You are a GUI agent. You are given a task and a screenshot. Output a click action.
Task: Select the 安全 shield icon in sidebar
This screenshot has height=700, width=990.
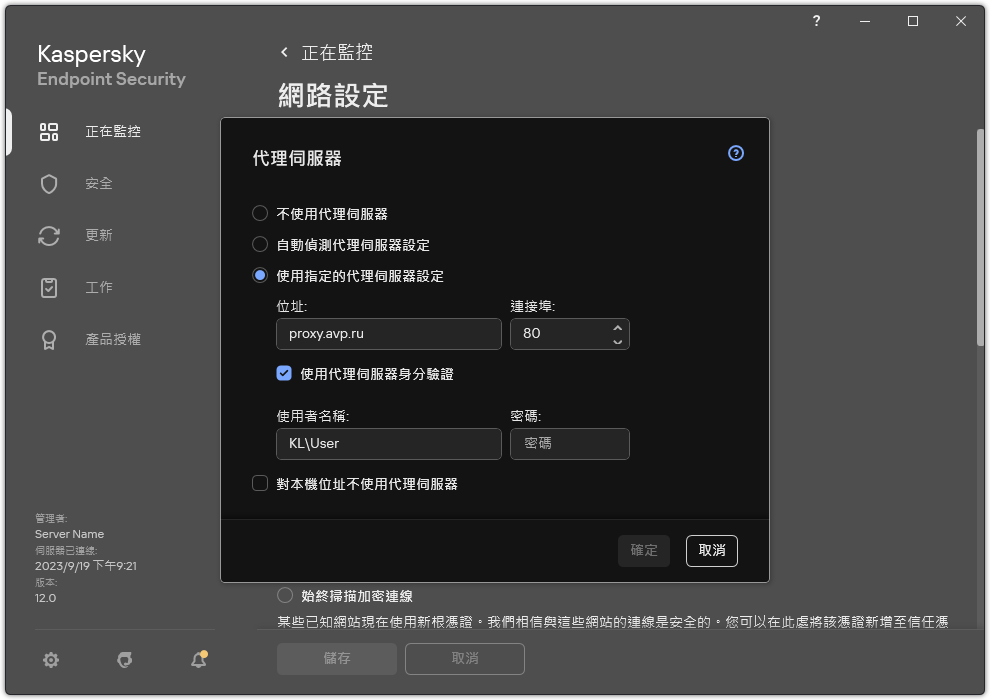49,183
